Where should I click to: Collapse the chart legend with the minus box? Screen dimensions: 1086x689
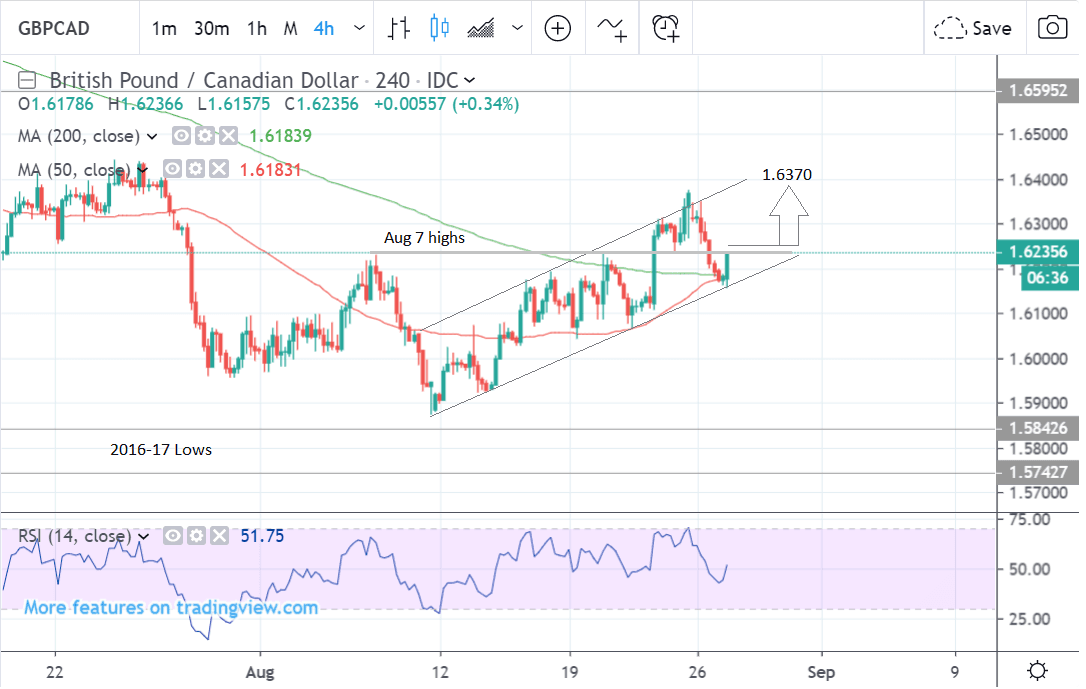click(28, 80)
